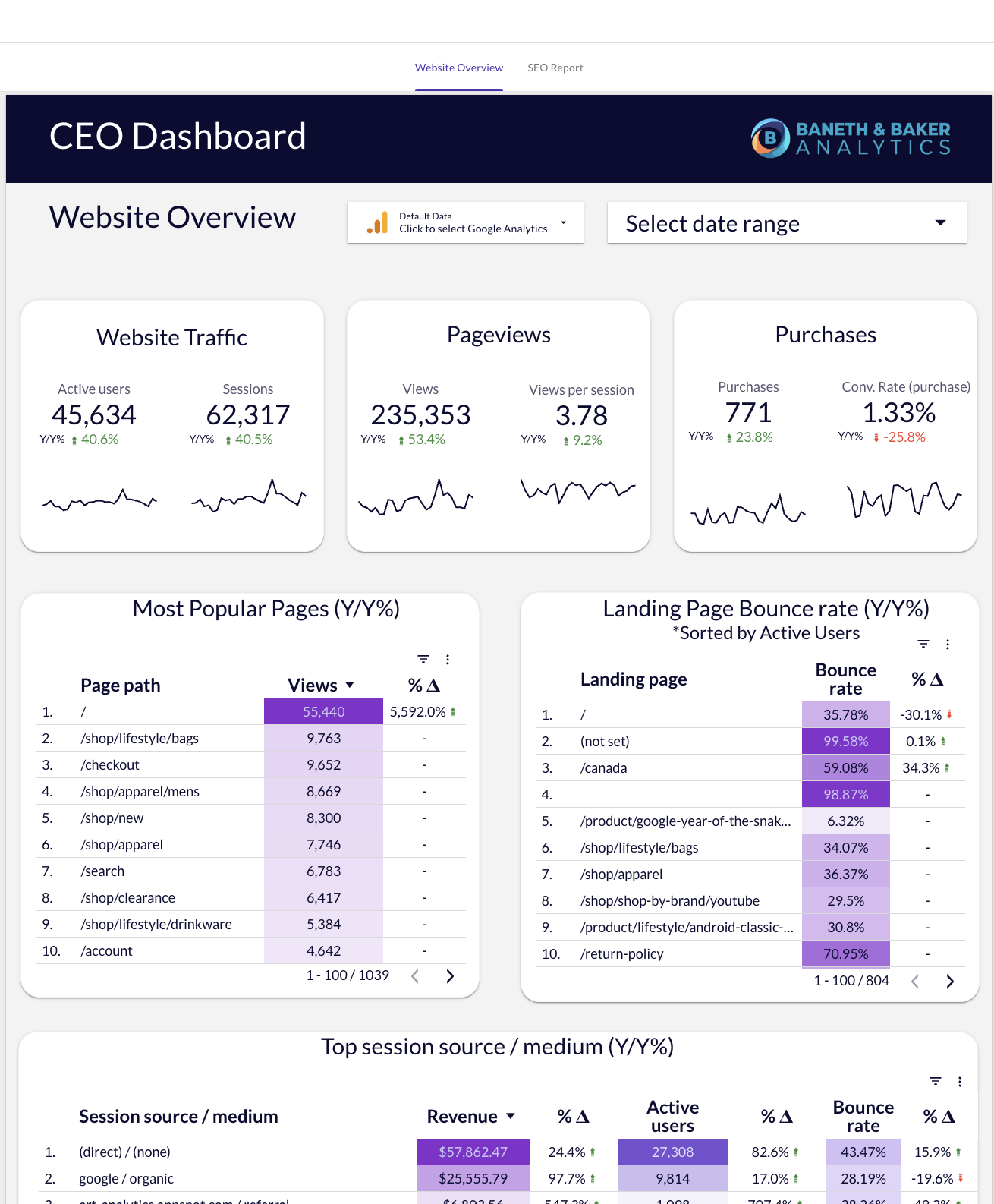Click Session source / medium column header
The height and width of the screenshot is (1204, 994).
click(178, 1117)
